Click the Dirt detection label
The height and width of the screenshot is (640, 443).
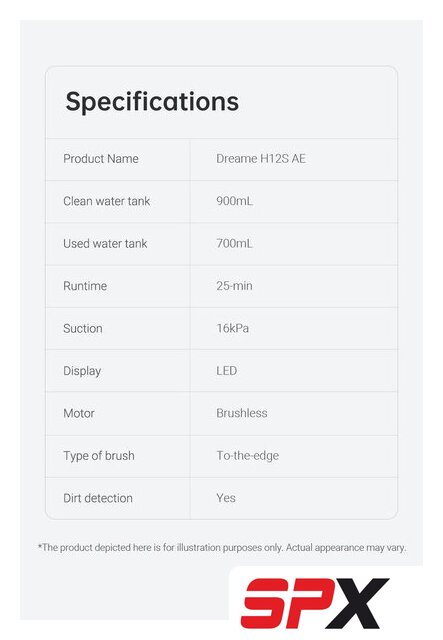(x=98, y=498)
